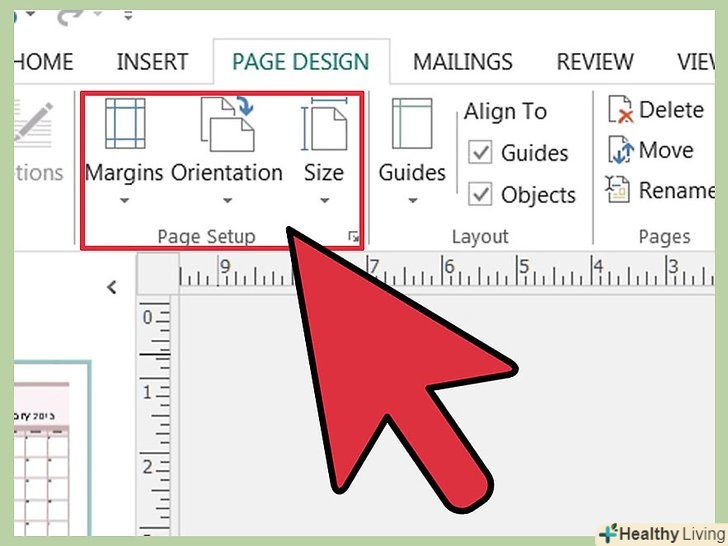Image resolution: width=728 pixels, height=546 pixels.
Task: Click the Orientation button label
Action: [227, 173]
